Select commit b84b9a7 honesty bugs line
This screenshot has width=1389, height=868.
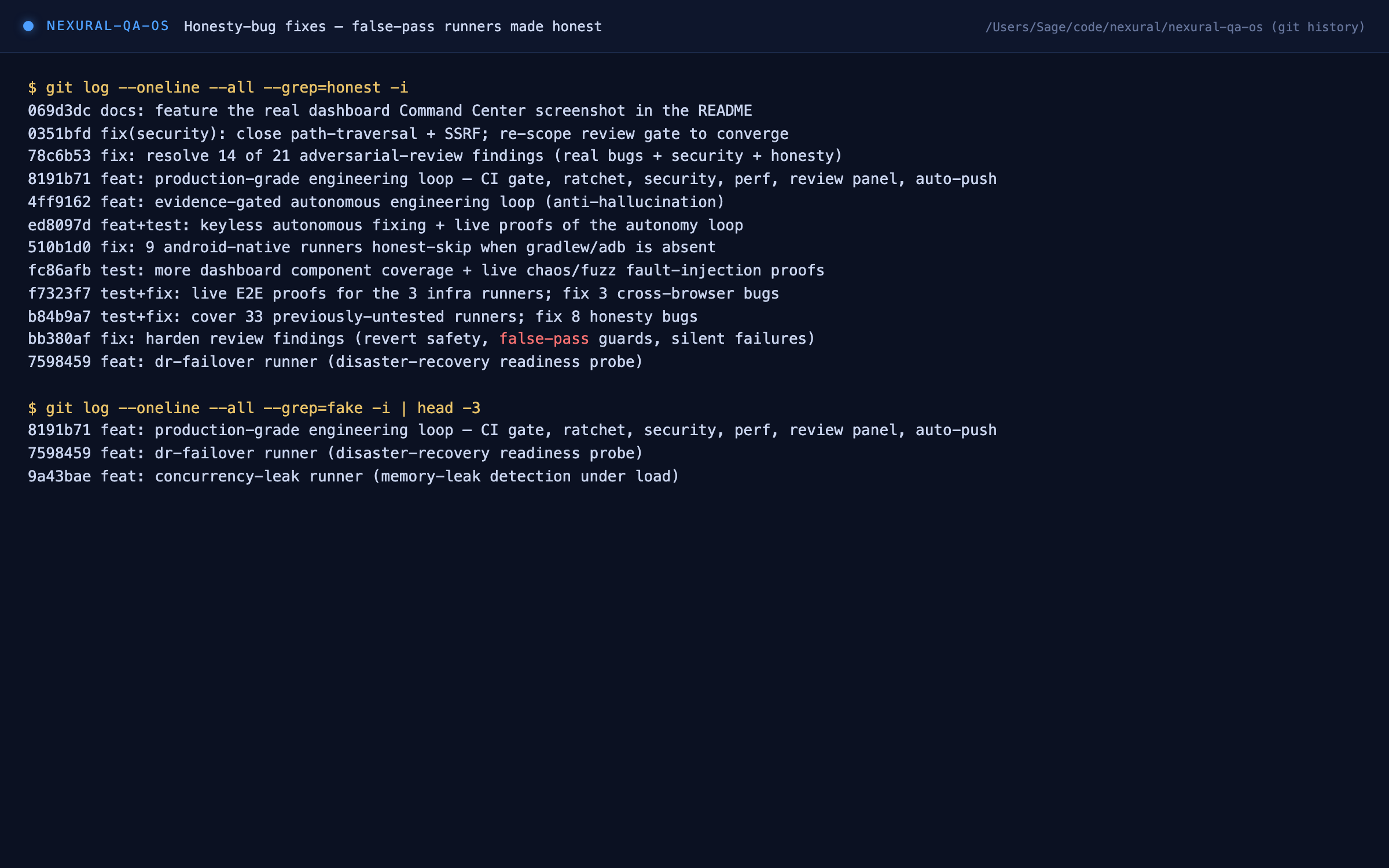(x=363, y=317)
